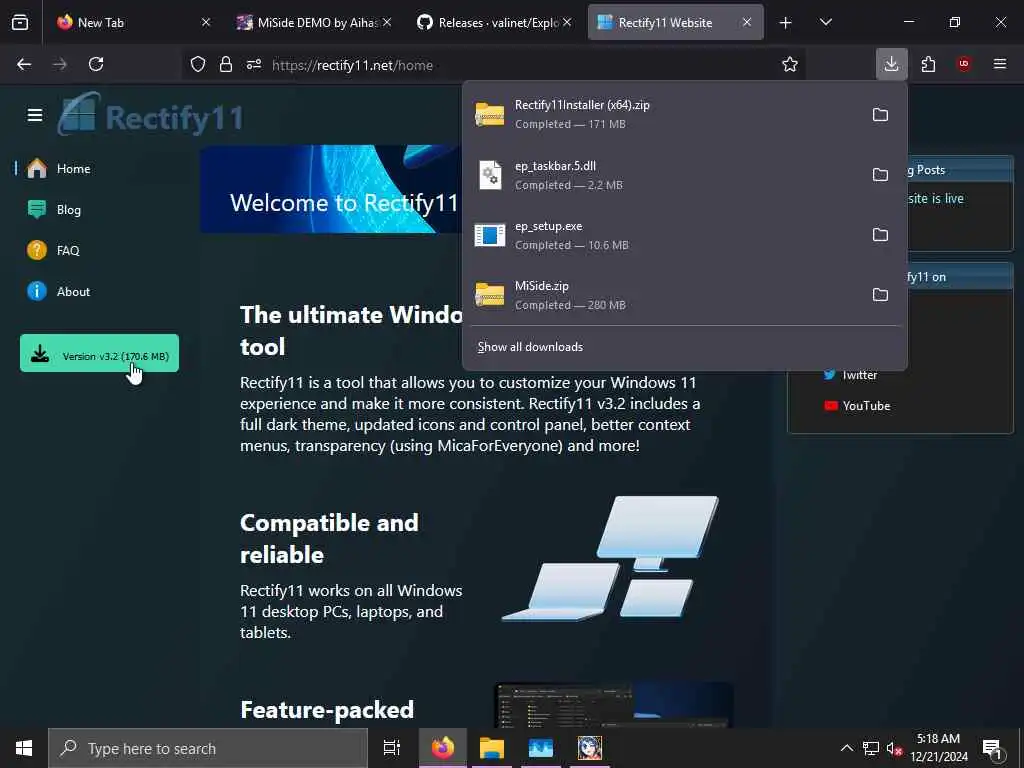Show ep_taskbar.5.dll in folder
Image resolution: width=1024 pixels, height=768 pixels.
880,175
